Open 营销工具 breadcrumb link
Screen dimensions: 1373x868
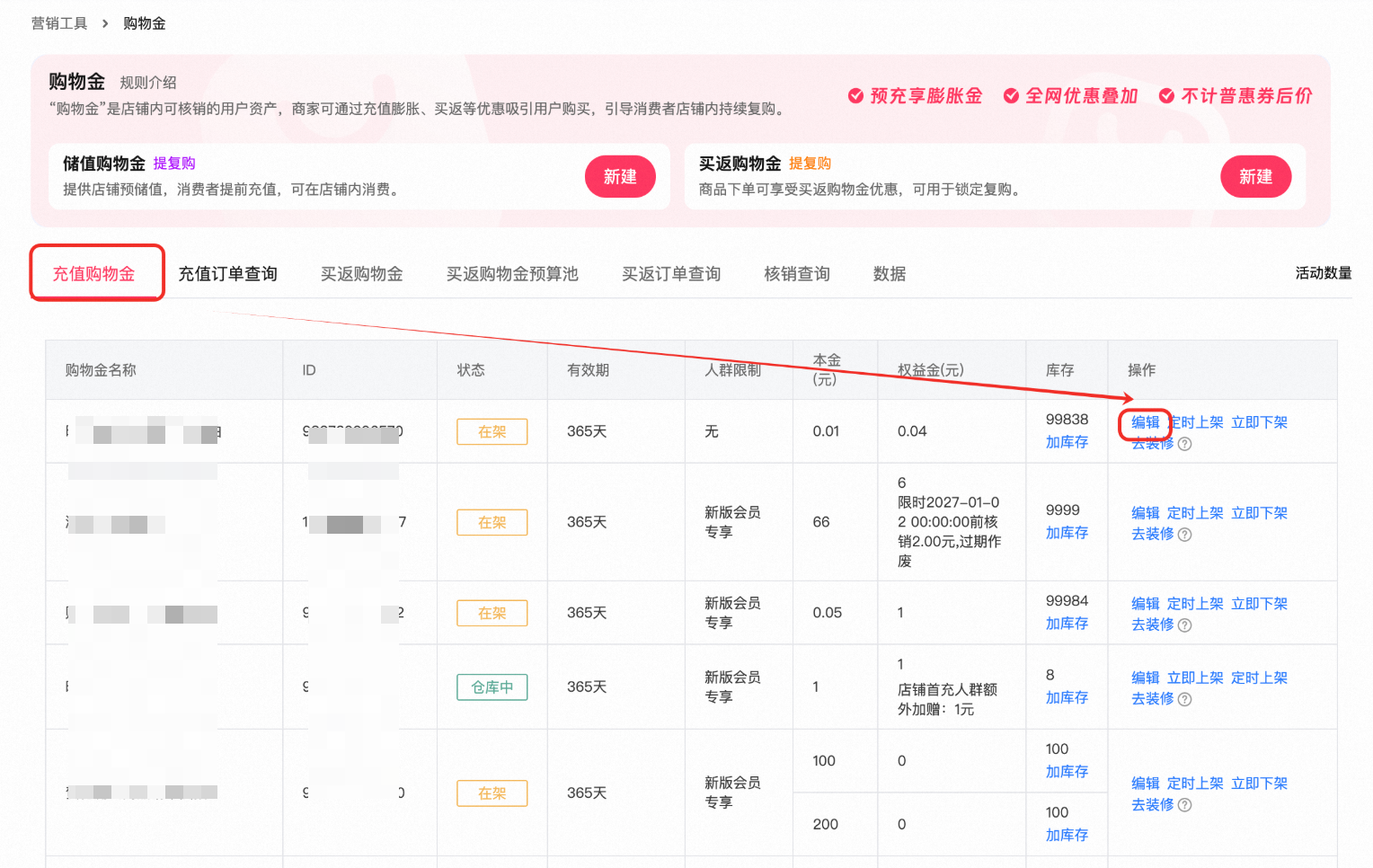(x=59, y=23)
